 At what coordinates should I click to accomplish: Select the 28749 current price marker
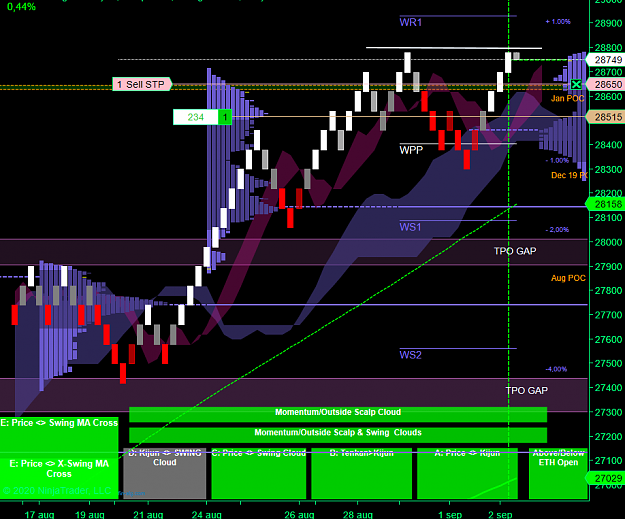click(605, 60)
